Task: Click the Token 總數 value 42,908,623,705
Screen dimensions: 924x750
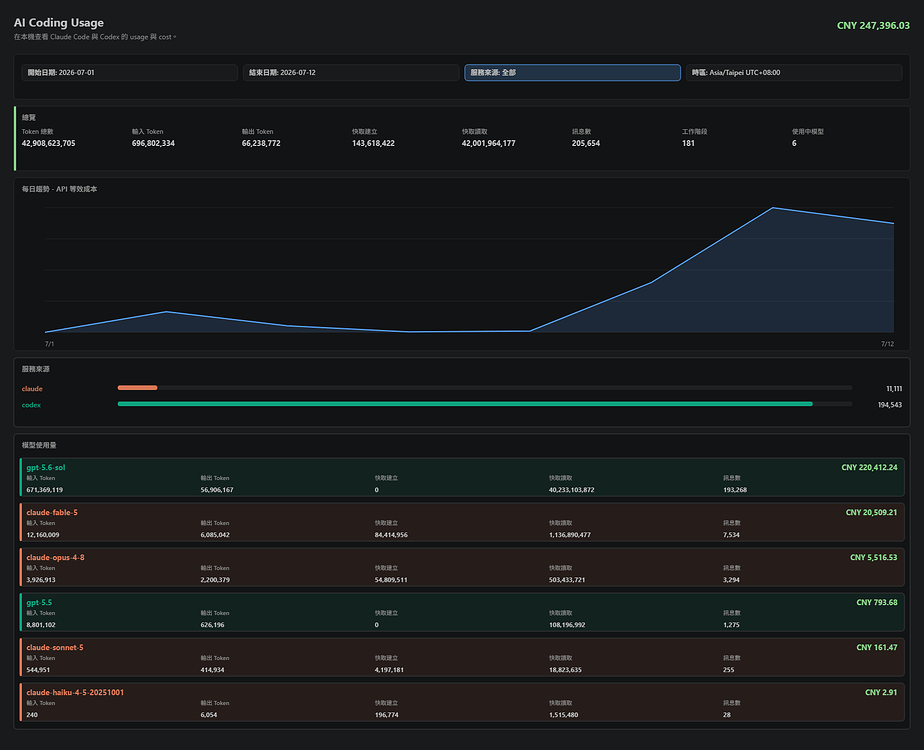Action: [x=48, y=143]
